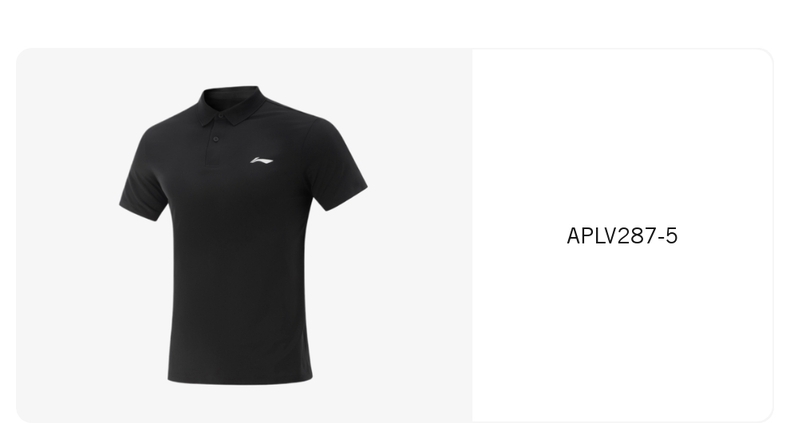Click the lower placket button on shirt

coord(216,139)
